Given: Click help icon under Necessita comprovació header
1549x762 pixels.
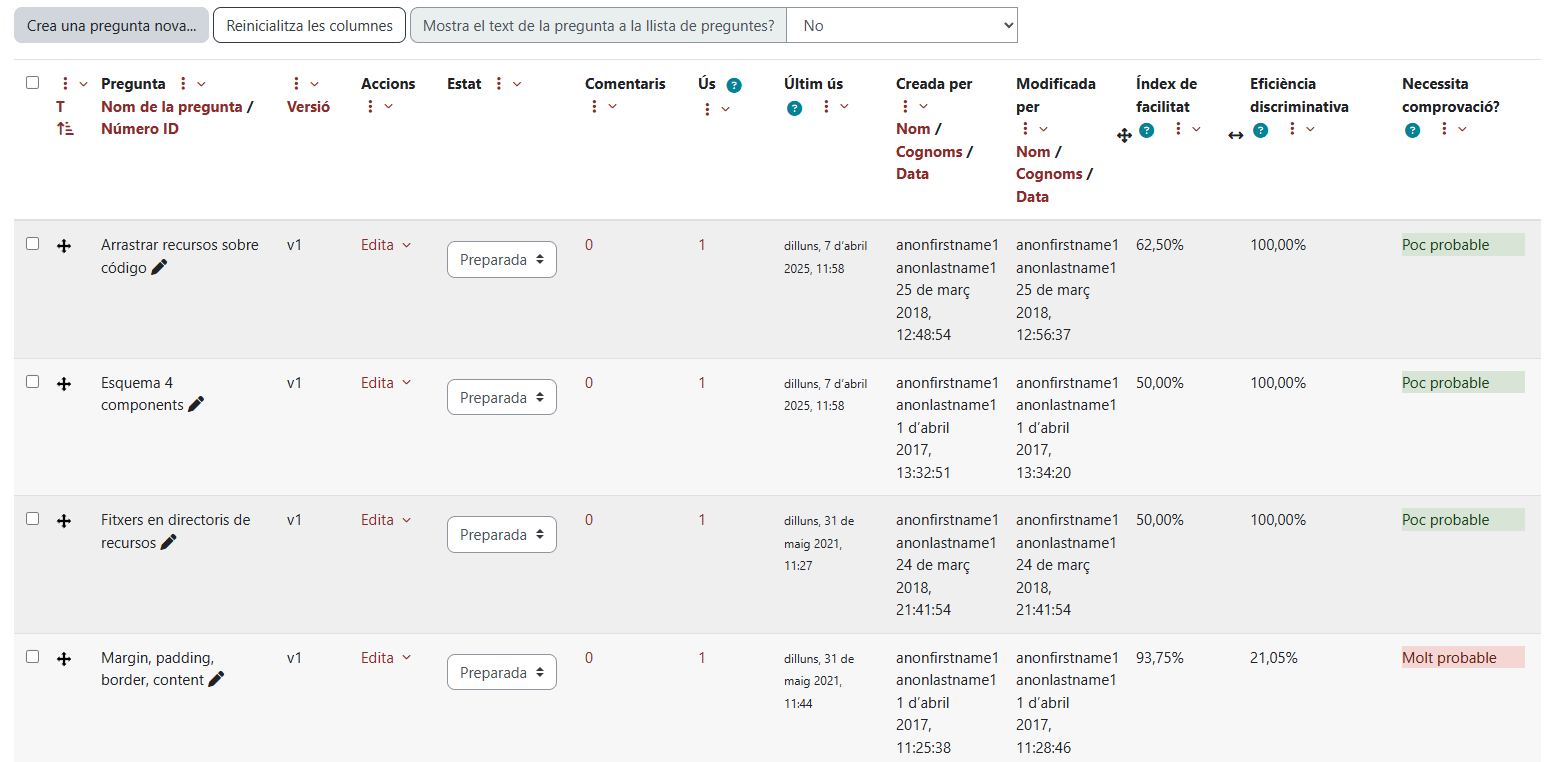Looking at the screenshot, I should (1412, 130).
